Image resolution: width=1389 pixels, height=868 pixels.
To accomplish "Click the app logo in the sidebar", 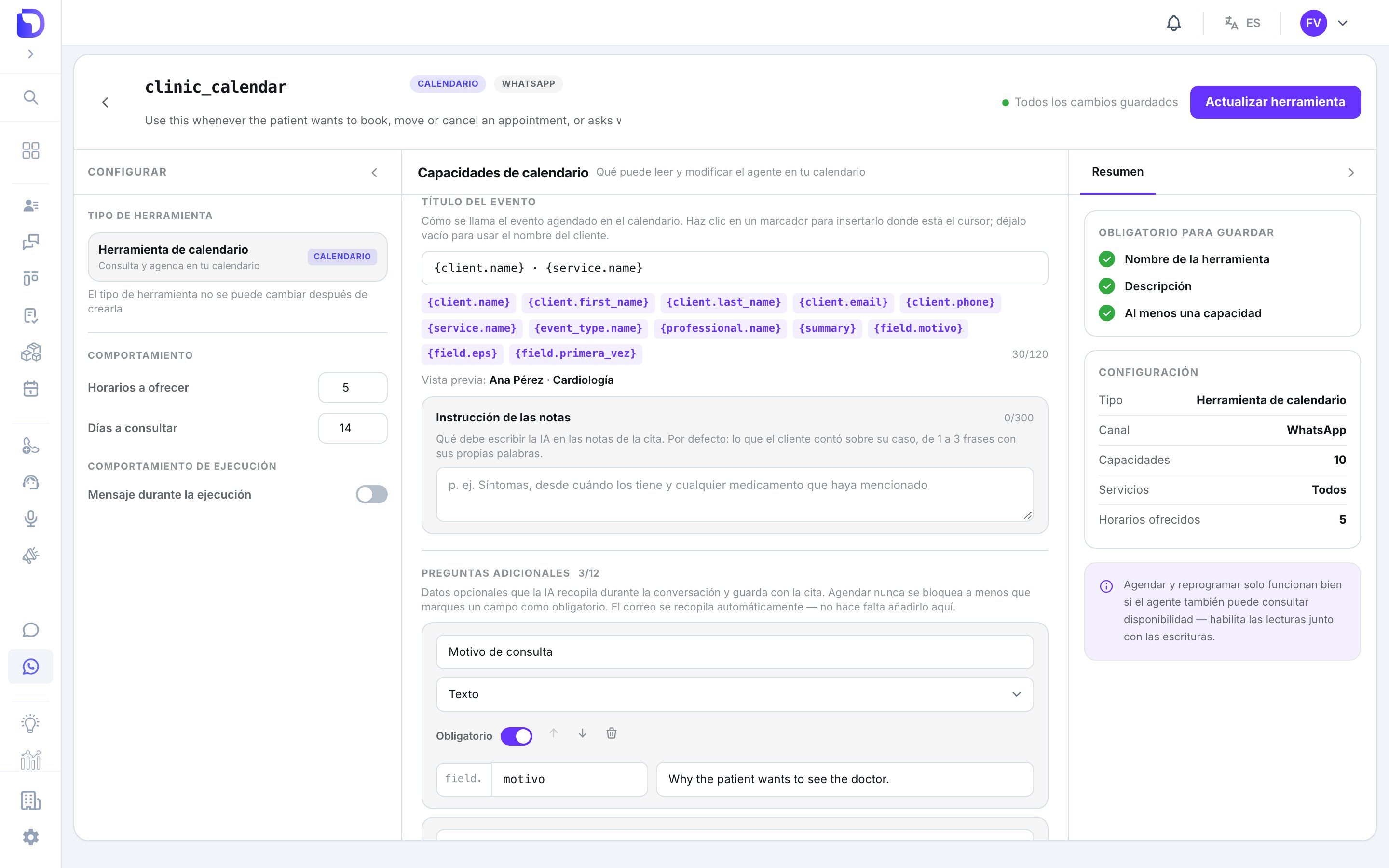I will [x=30, y=23].
